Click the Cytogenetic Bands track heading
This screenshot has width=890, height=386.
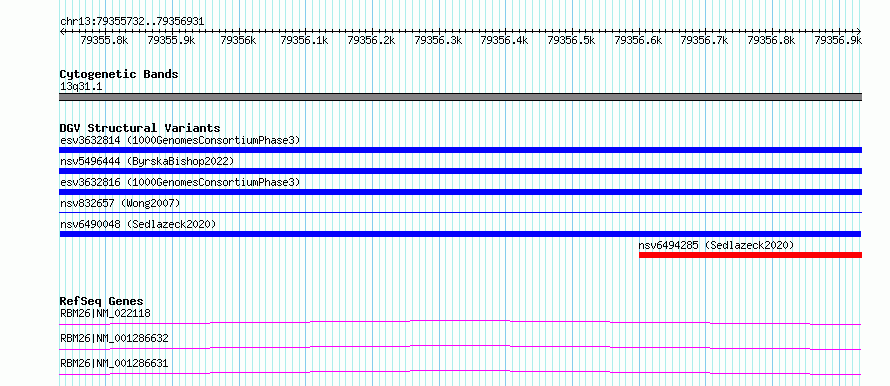[119, 74]
